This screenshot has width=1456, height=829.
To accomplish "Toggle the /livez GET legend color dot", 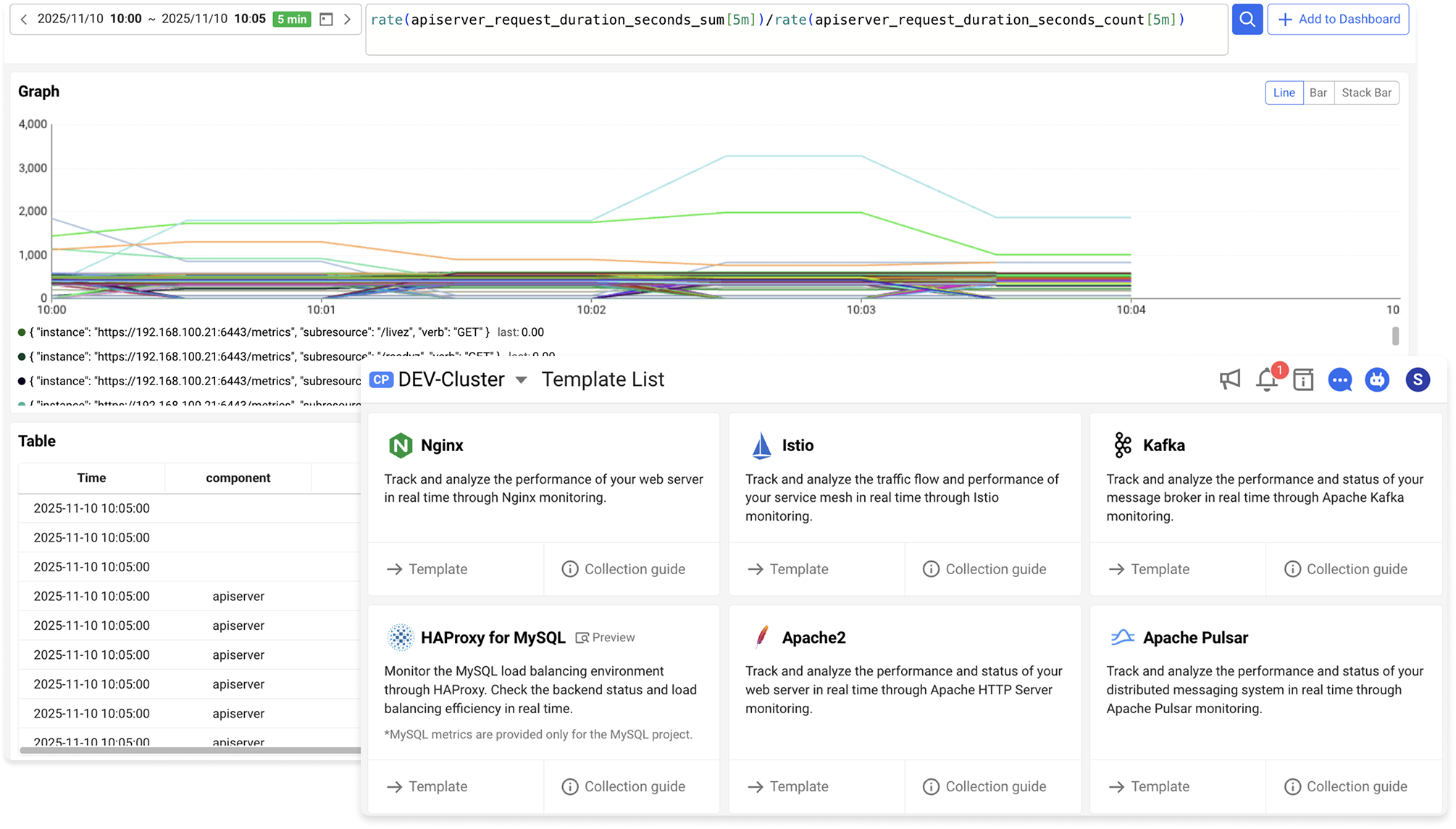I will point(22,332).
